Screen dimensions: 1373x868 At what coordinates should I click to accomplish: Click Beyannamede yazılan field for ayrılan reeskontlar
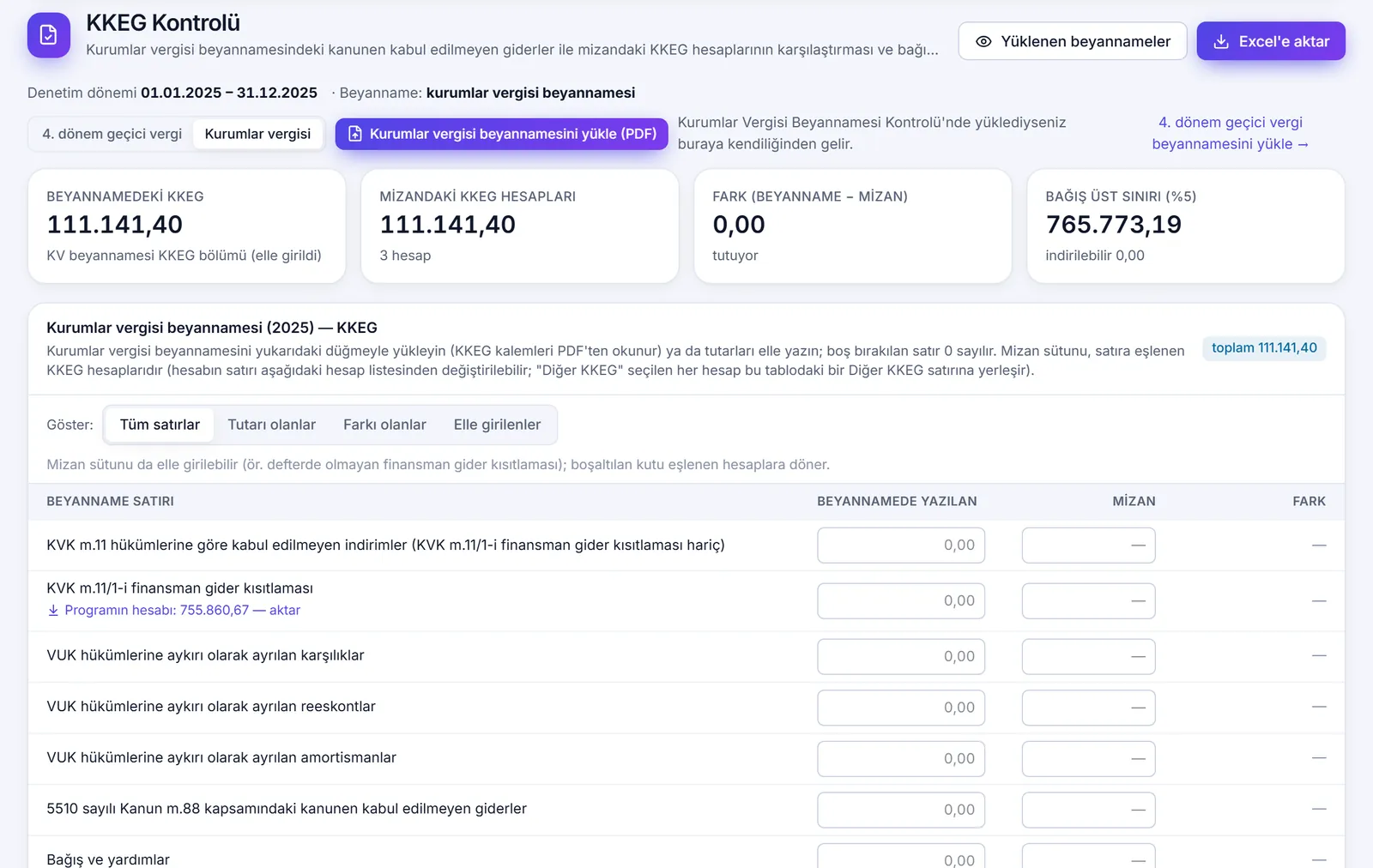tap(901, 708)
